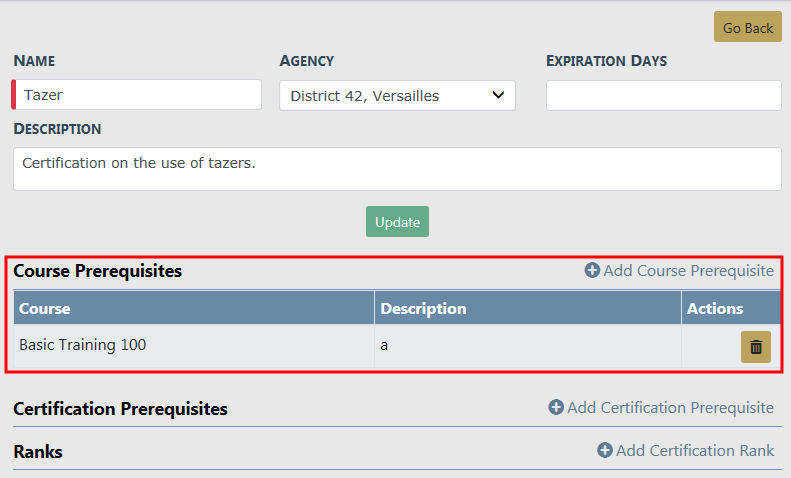This screenshot has width=791, height=478.
Task: Click the Ranks section heading
Action: [x=38, y=452]
